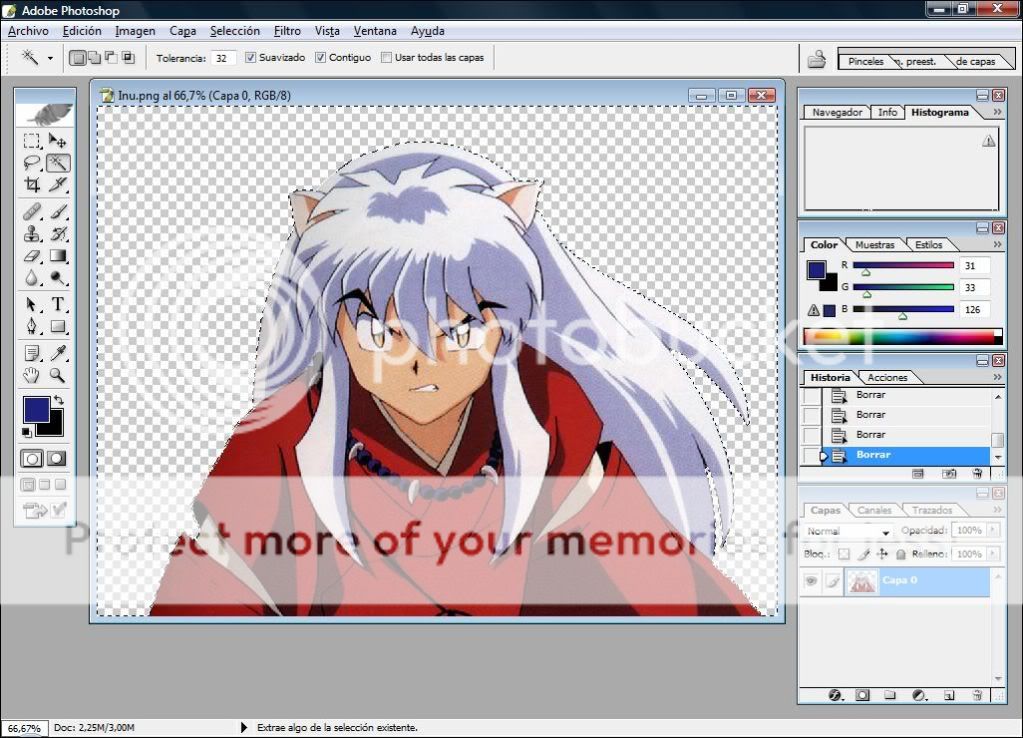Select the Crop tool

click(x=32, y=185)
